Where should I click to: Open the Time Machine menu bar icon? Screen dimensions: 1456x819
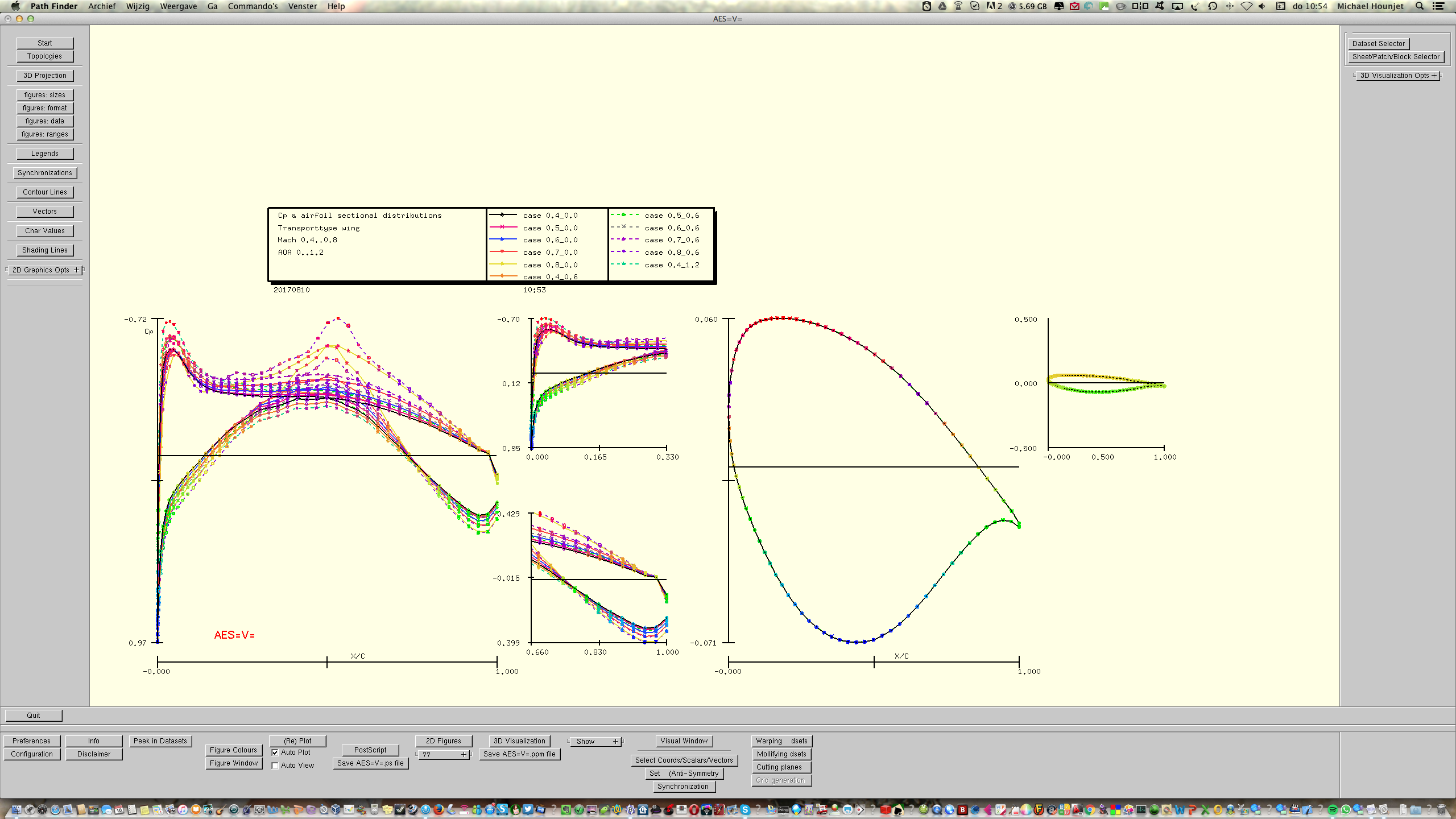coord(1212,6)
